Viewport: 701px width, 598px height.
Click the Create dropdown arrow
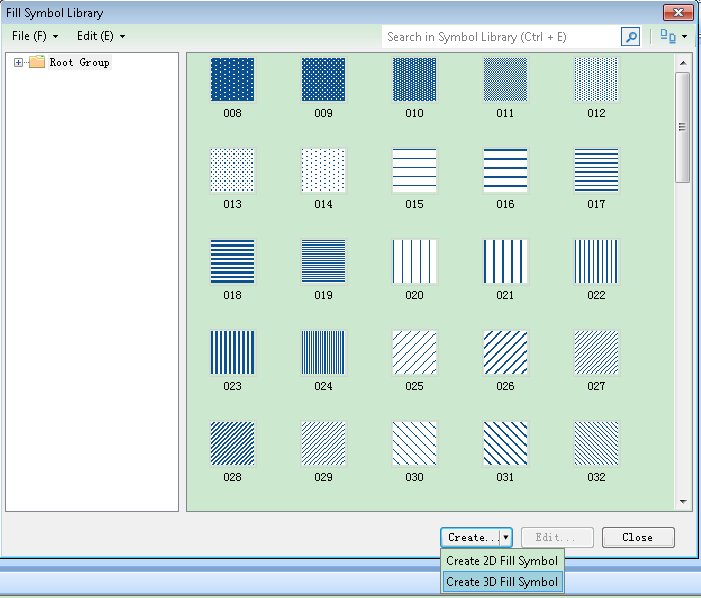click(506, 537)
